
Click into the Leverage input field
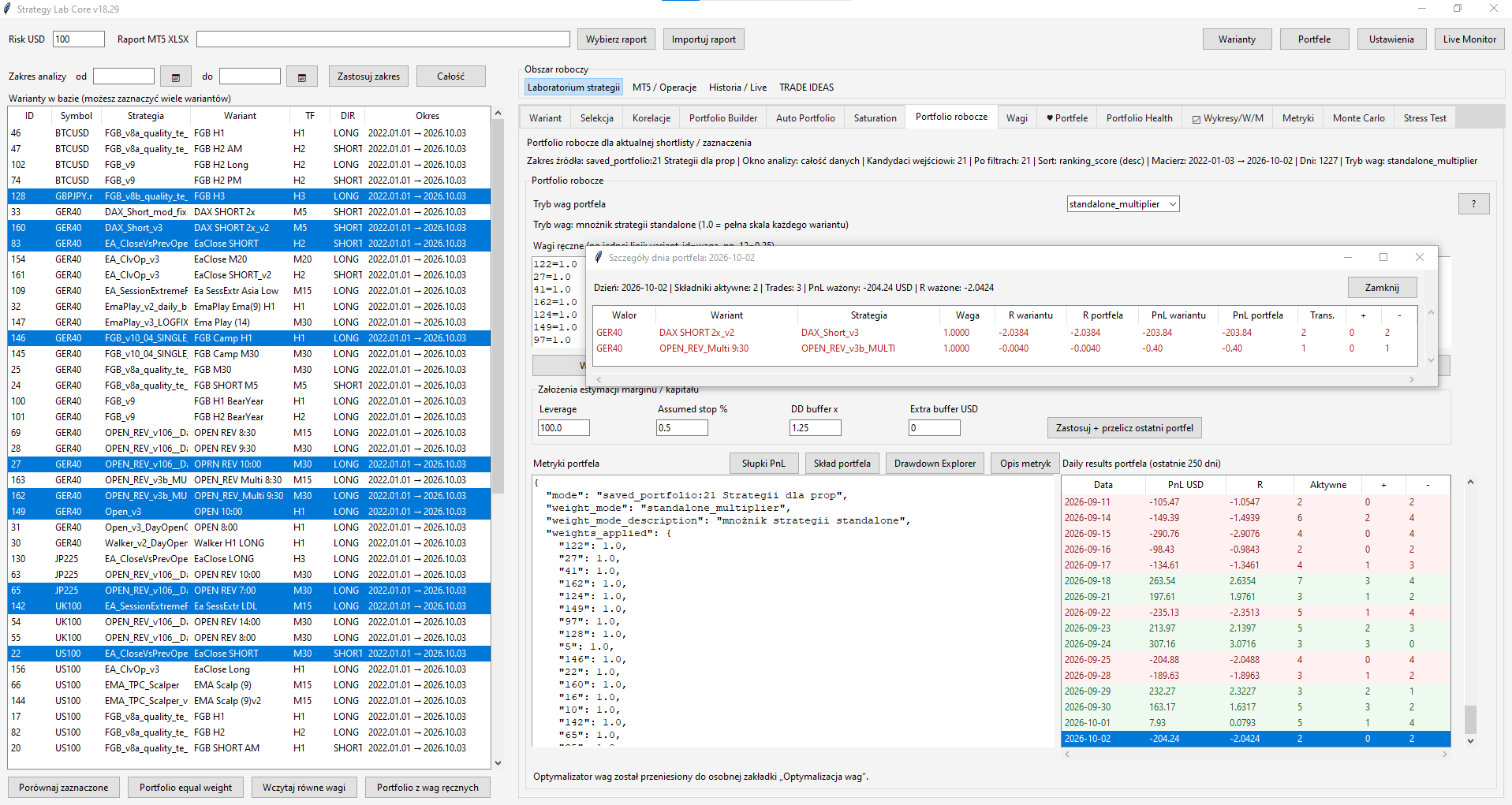coord(563,428)
